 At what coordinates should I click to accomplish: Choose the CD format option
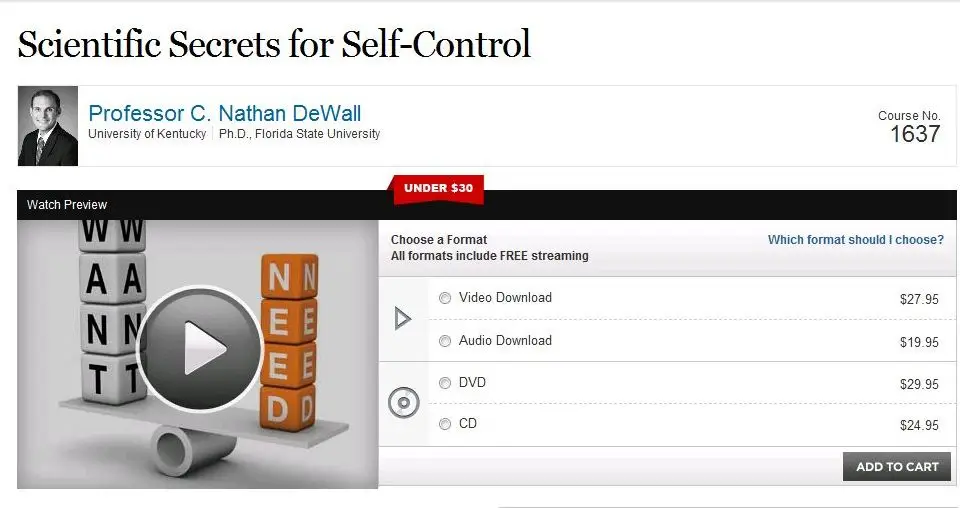445,424
